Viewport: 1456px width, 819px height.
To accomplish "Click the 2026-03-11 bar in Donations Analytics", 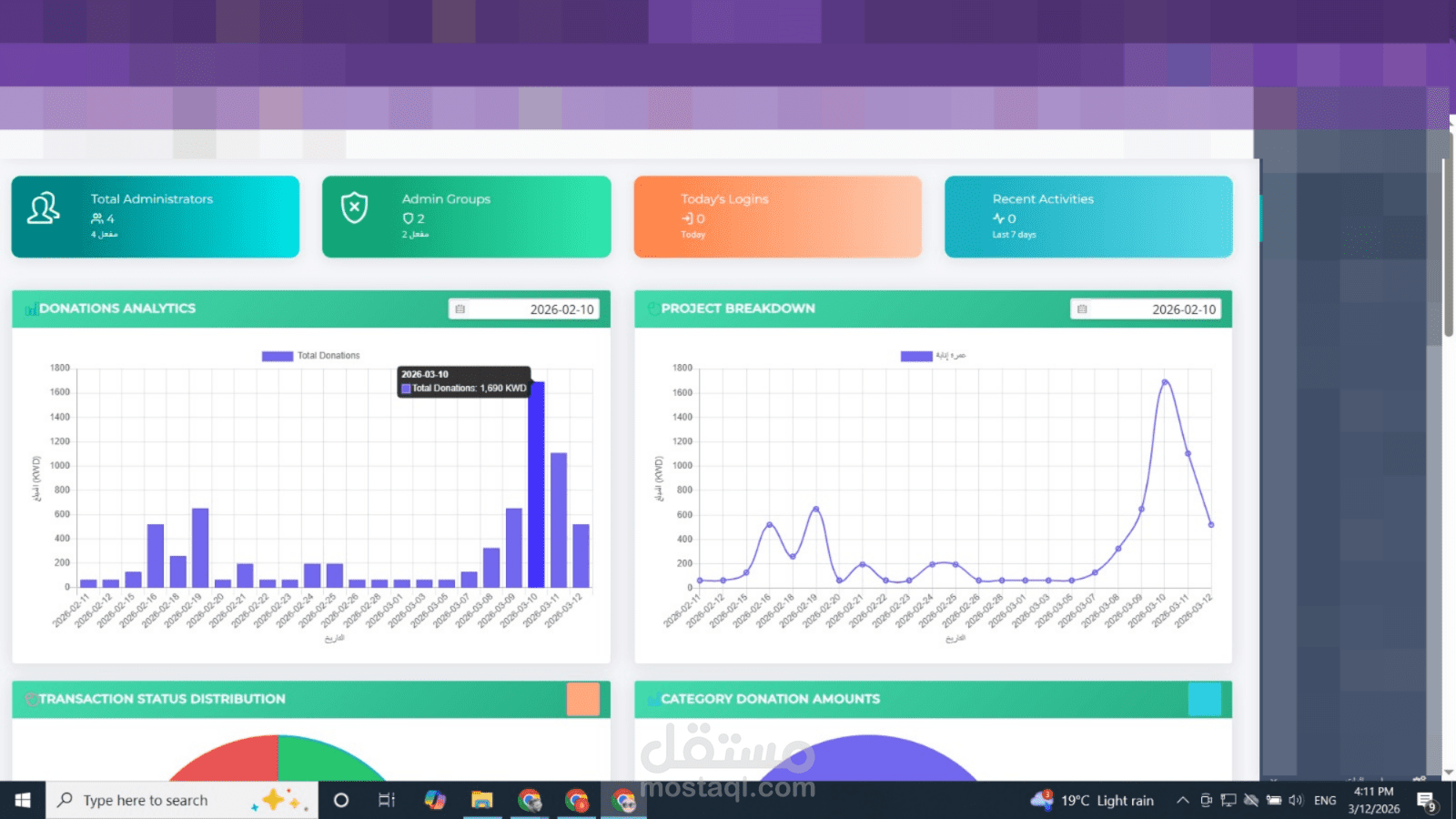I will coord(559,520).
